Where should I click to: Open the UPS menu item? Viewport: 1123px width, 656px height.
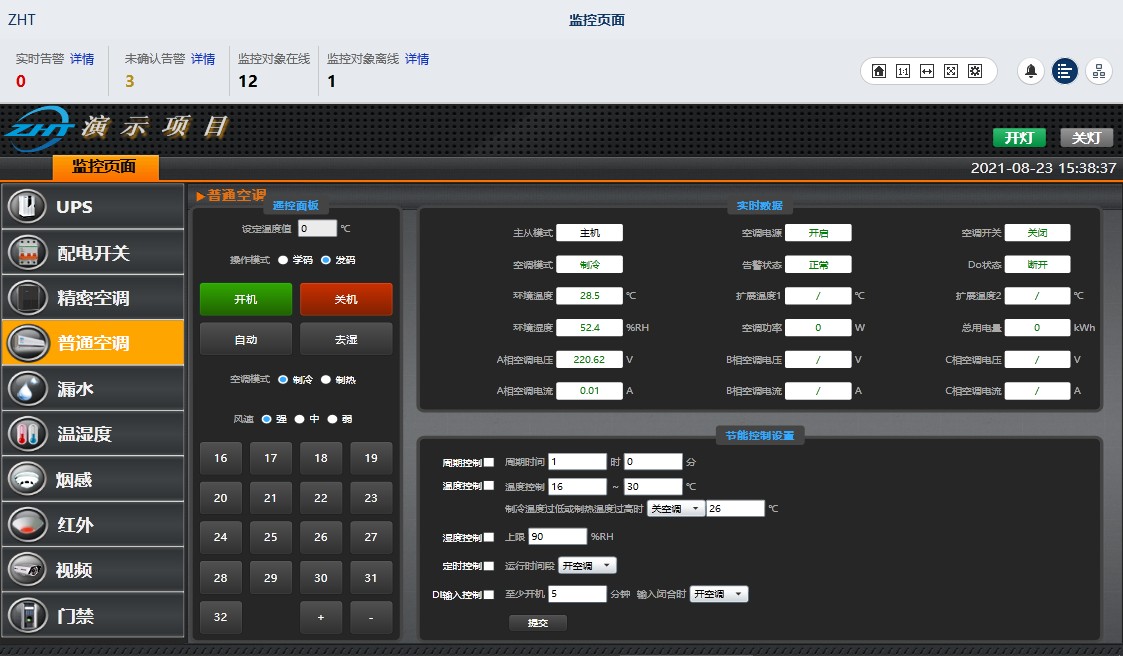[x=92, y=207]
